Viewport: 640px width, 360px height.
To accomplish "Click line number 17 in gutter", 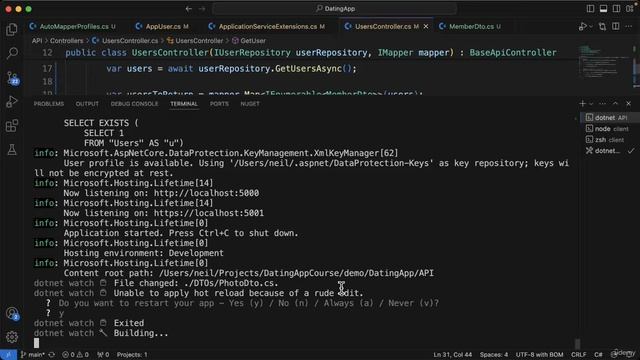I will tap(47, 69).
